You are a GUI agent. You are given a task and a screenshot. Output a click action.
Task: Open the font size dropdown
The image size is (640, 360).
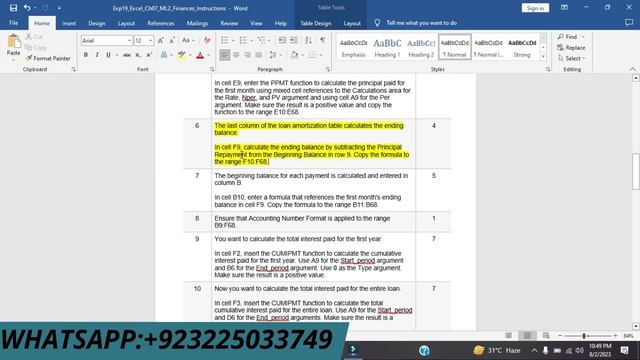point(150,40)
